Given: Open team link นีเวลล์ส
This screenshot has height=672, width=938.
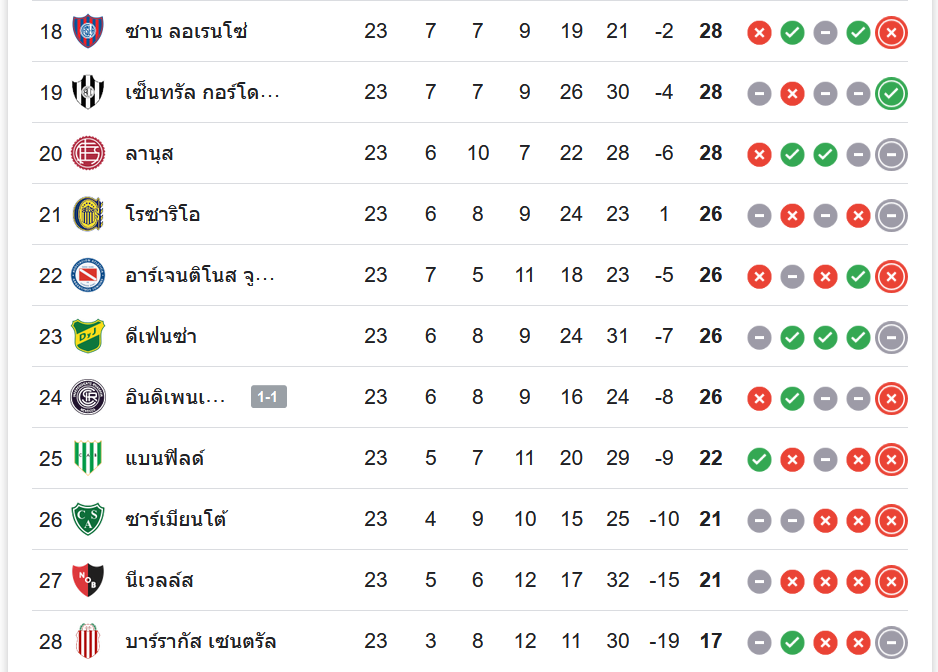Looking at the screenshot, I should coord(160,581).
